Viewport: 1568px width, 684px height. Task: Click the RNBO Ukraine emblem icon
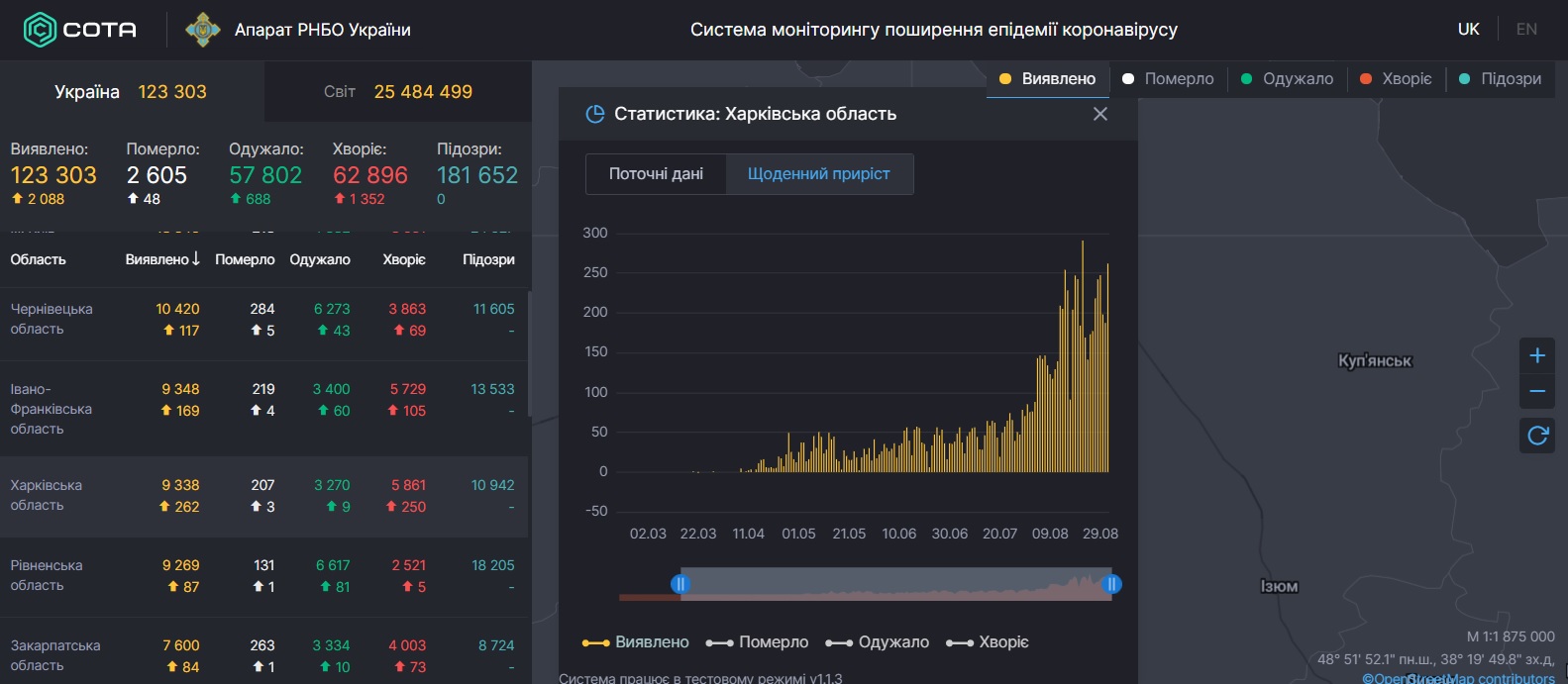[x=203, y=30]
